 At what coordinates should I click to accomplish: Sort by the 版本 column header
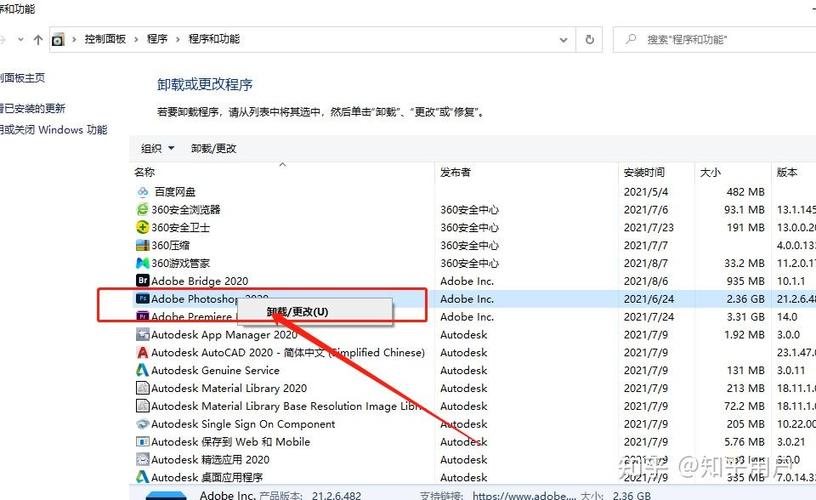pos(787,172)
